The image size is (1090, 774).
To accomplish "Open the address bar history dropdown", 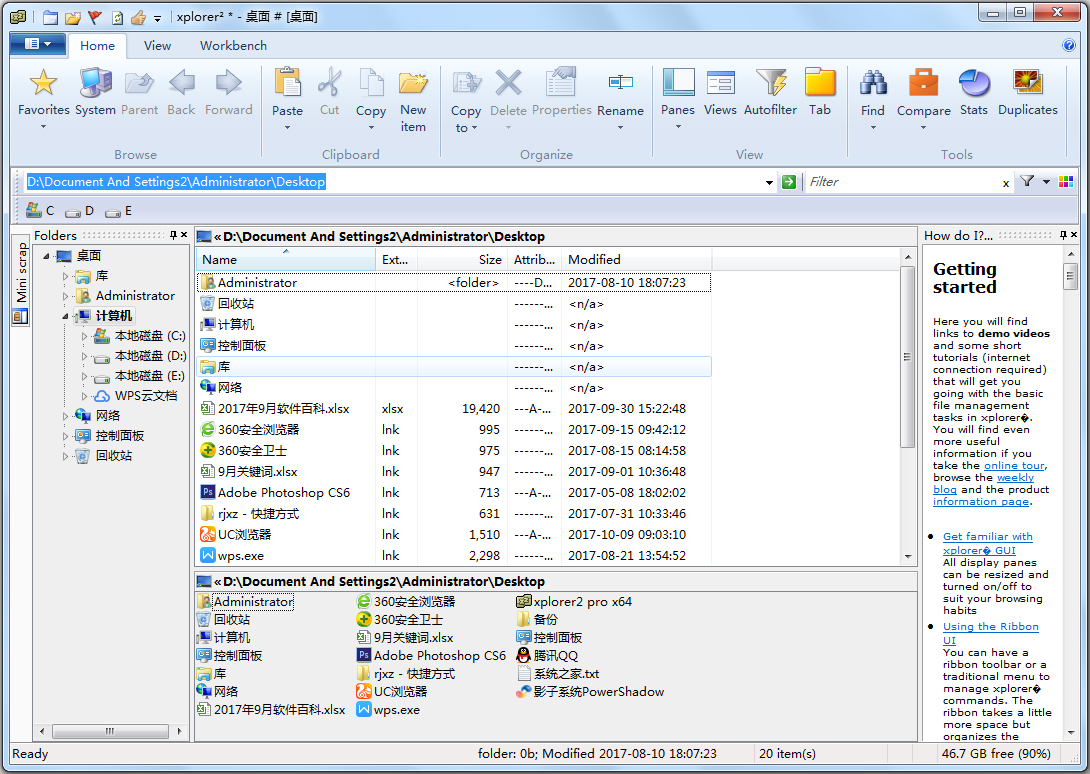I will 768,181.
